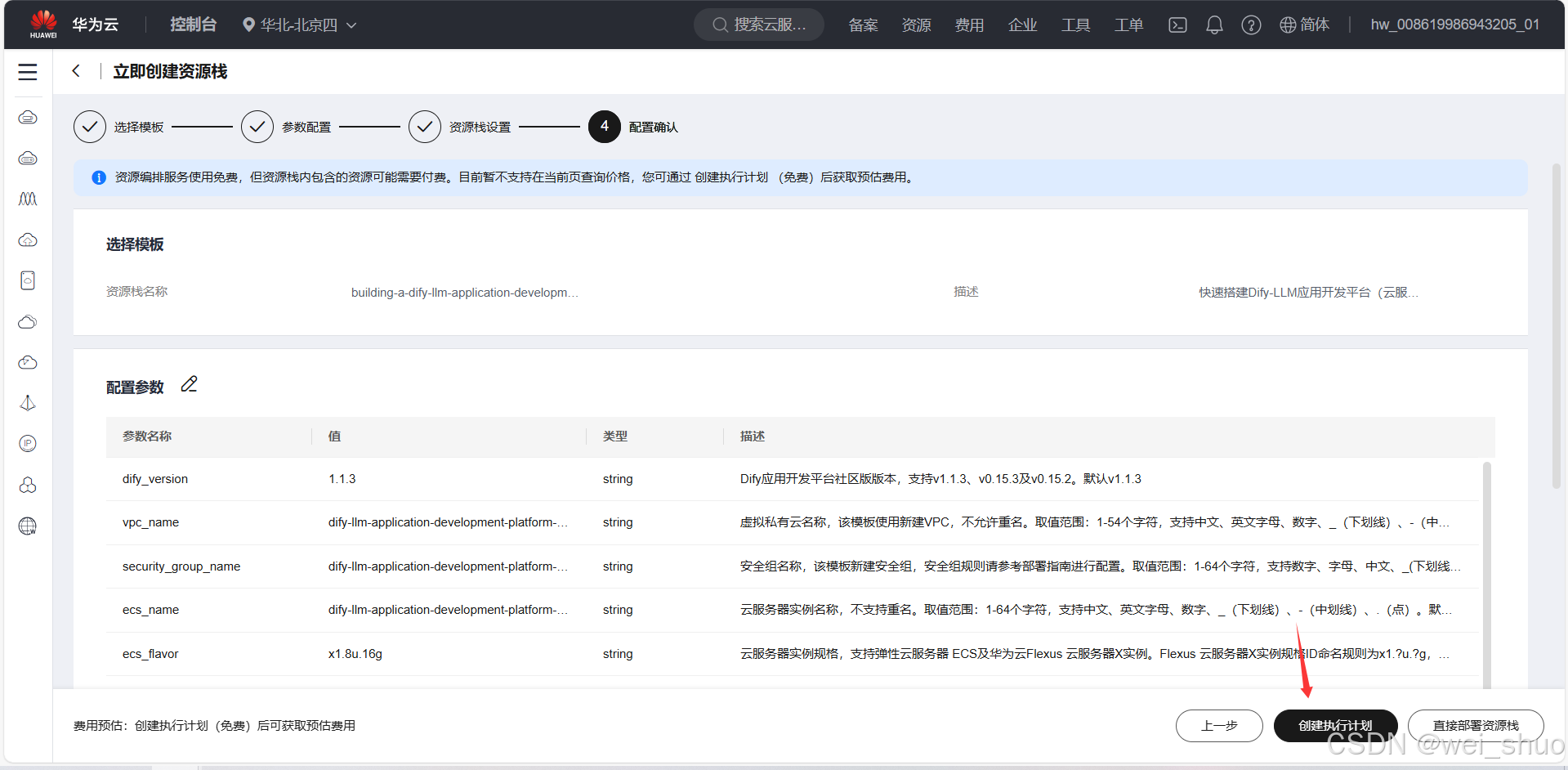Click the 描述 column header in the parameter table
The image size is (1568, 770).
(753, 436)
